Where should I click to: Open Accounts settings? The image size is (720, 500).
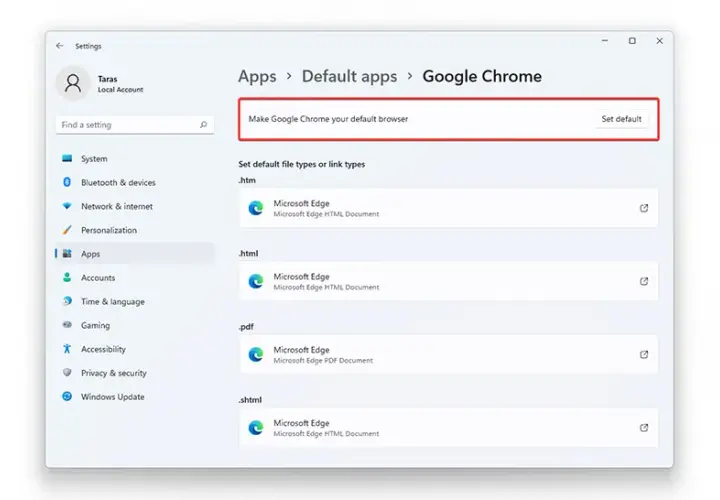pyautogui.click(x=135, y=278)
